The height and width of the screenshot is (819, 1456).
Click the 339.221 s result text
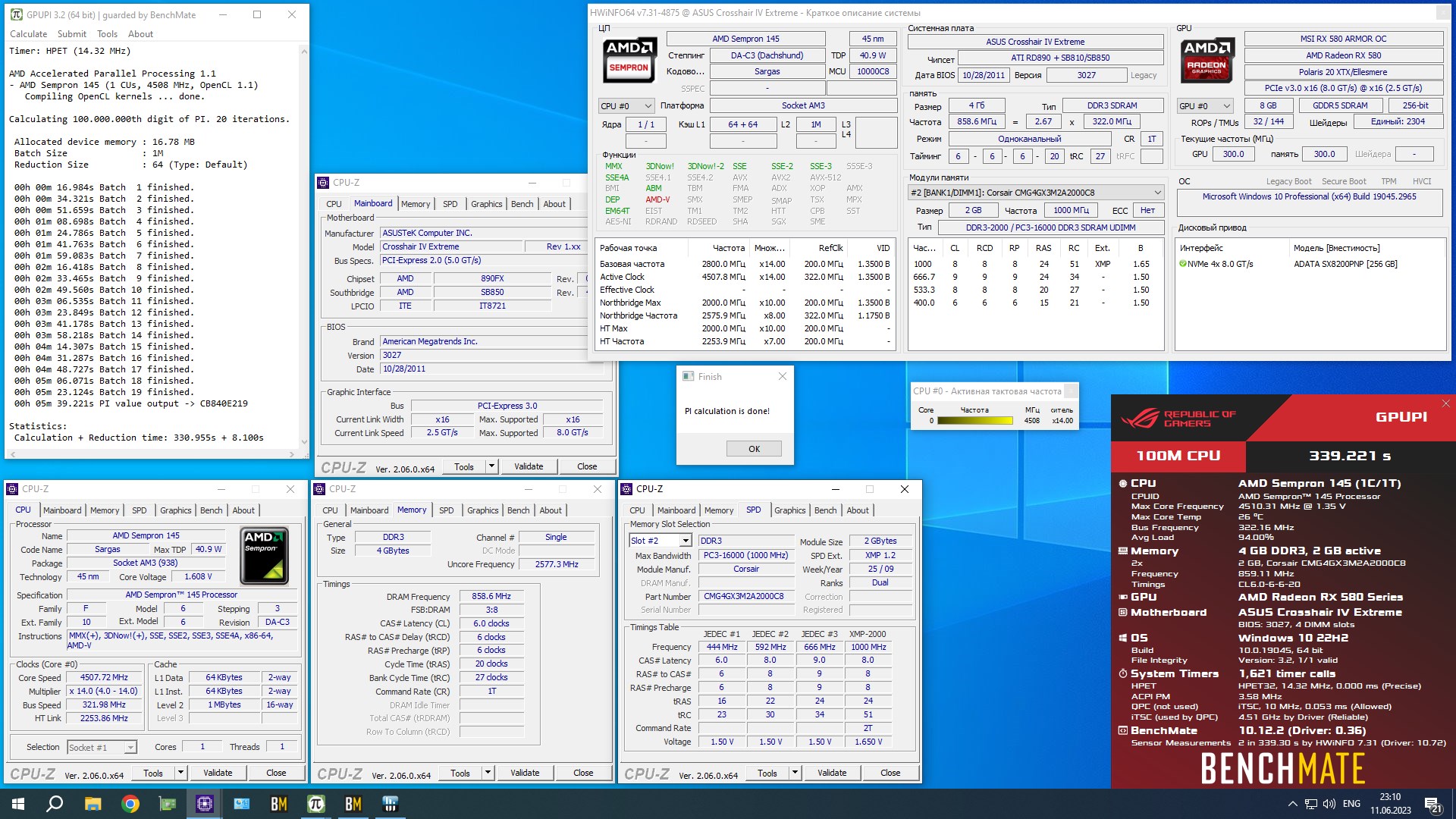point(1350,456)
